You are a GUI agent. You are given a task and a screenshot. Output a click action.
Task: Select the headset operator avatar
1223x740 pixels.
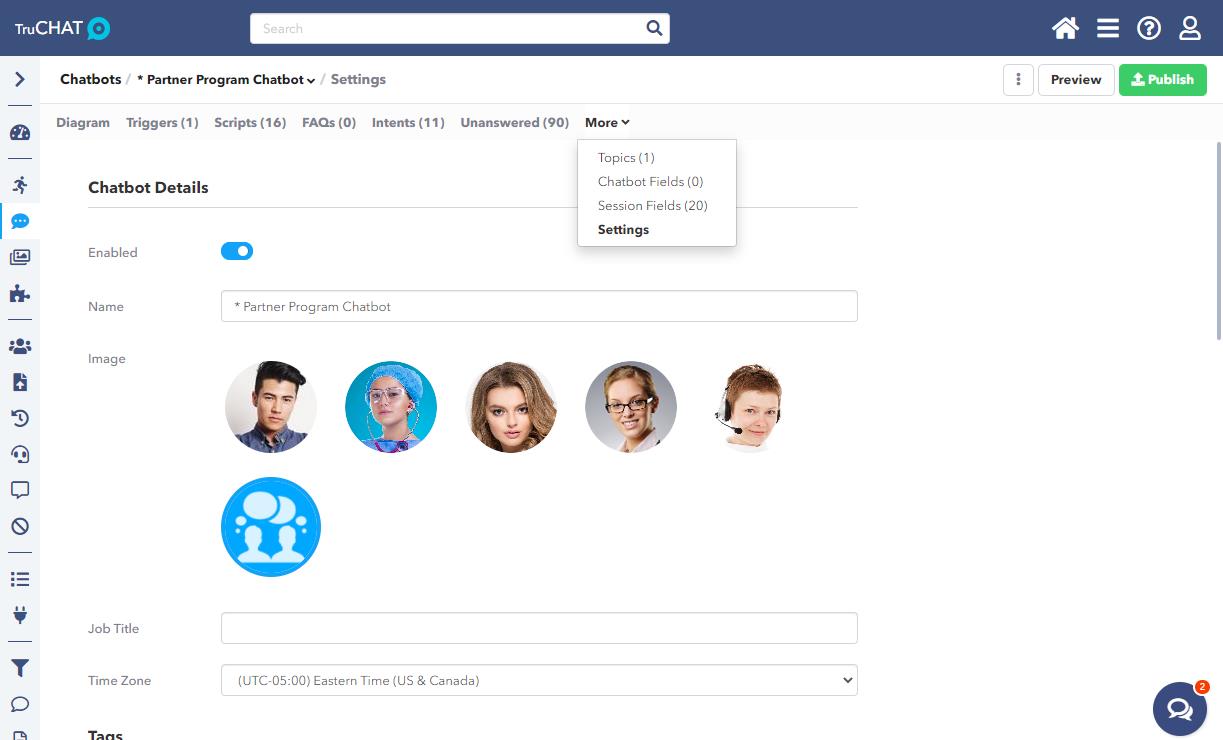[751, 407]
